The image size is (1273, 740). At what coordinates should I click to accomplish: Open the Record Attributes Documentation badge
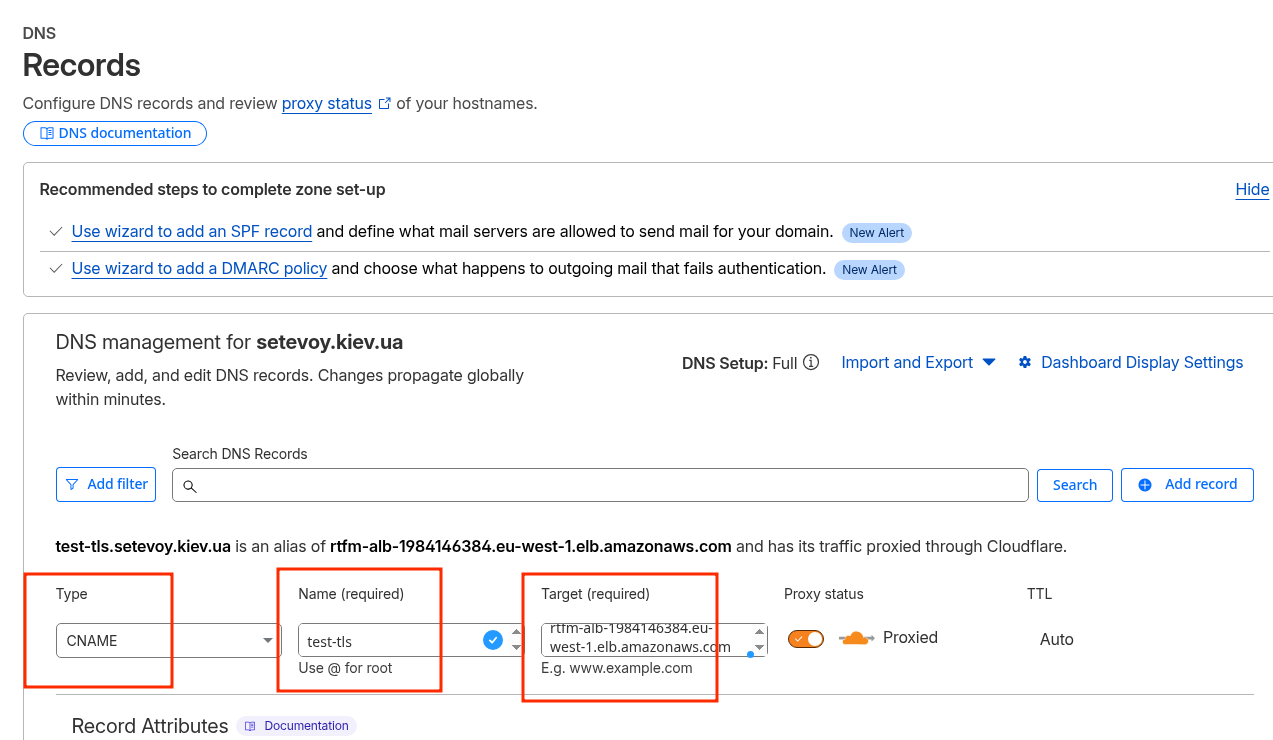[x=297, y=726]
